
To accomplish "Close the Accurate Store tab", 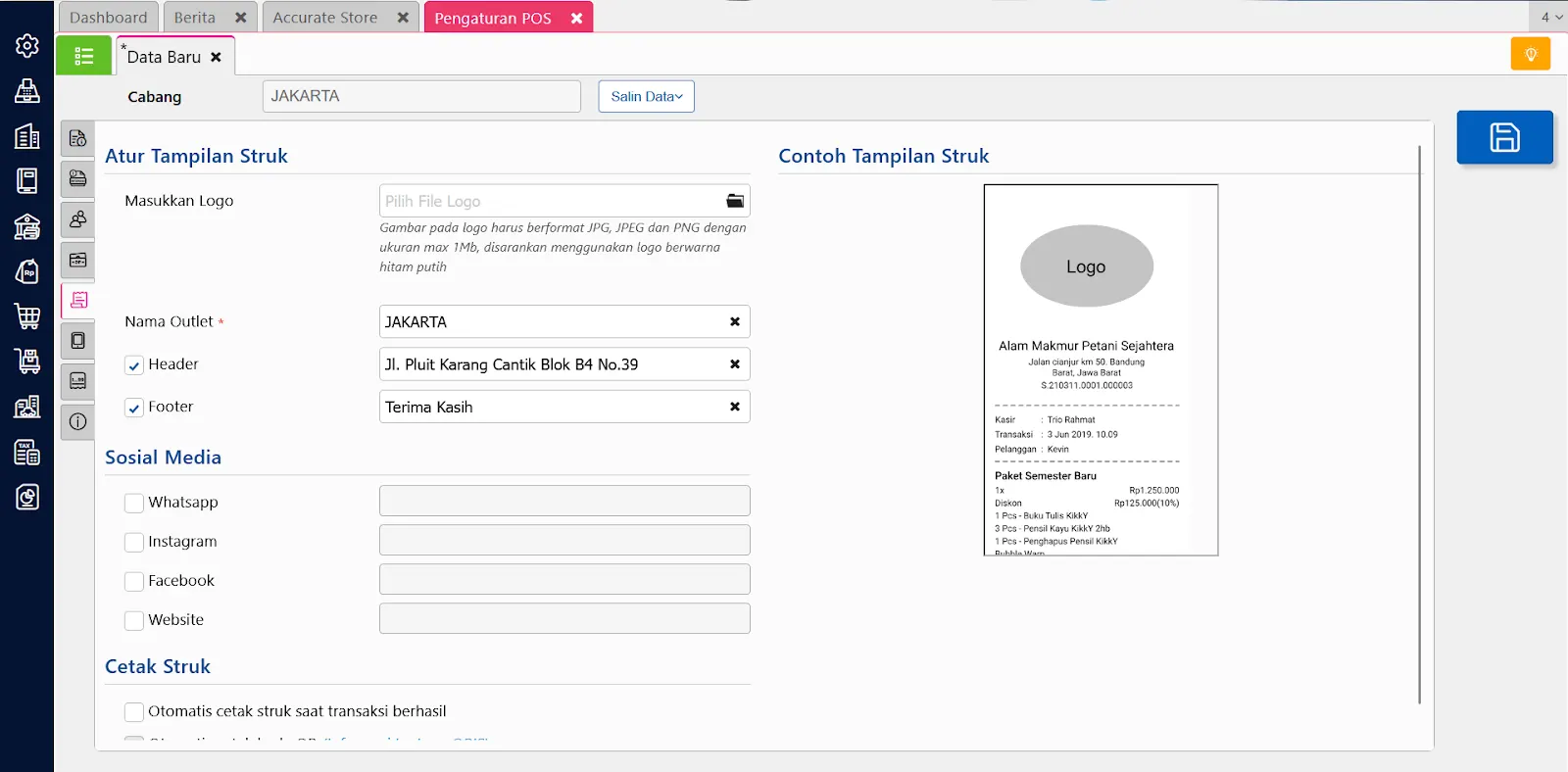I will [x=403, y=18].
